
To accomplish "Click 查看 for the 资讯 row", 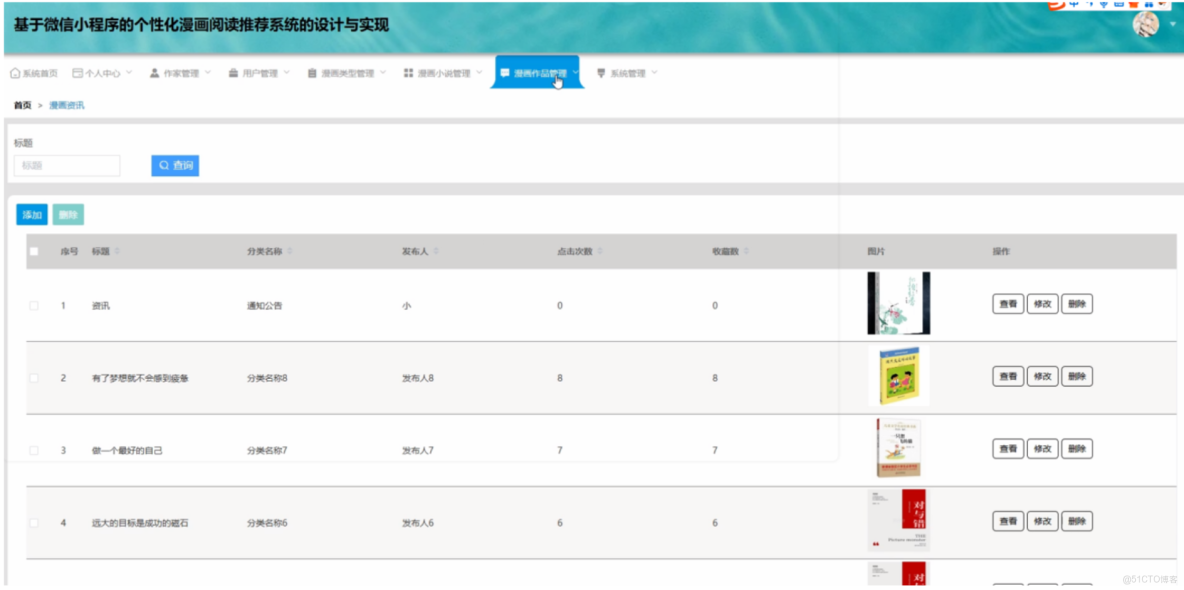I will pos(1008,304).
